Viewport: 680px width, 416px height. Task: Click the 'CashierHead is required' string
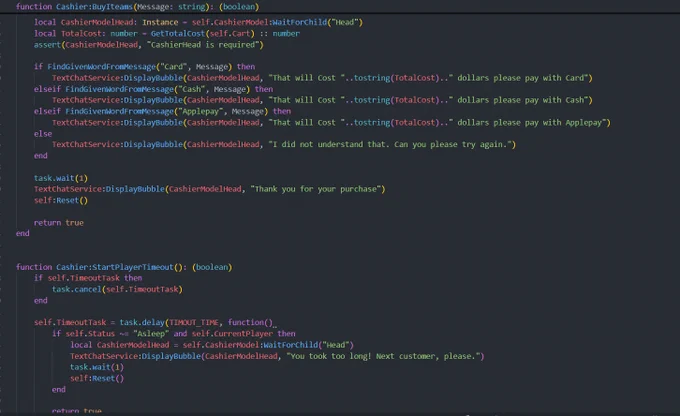point(203,45)
